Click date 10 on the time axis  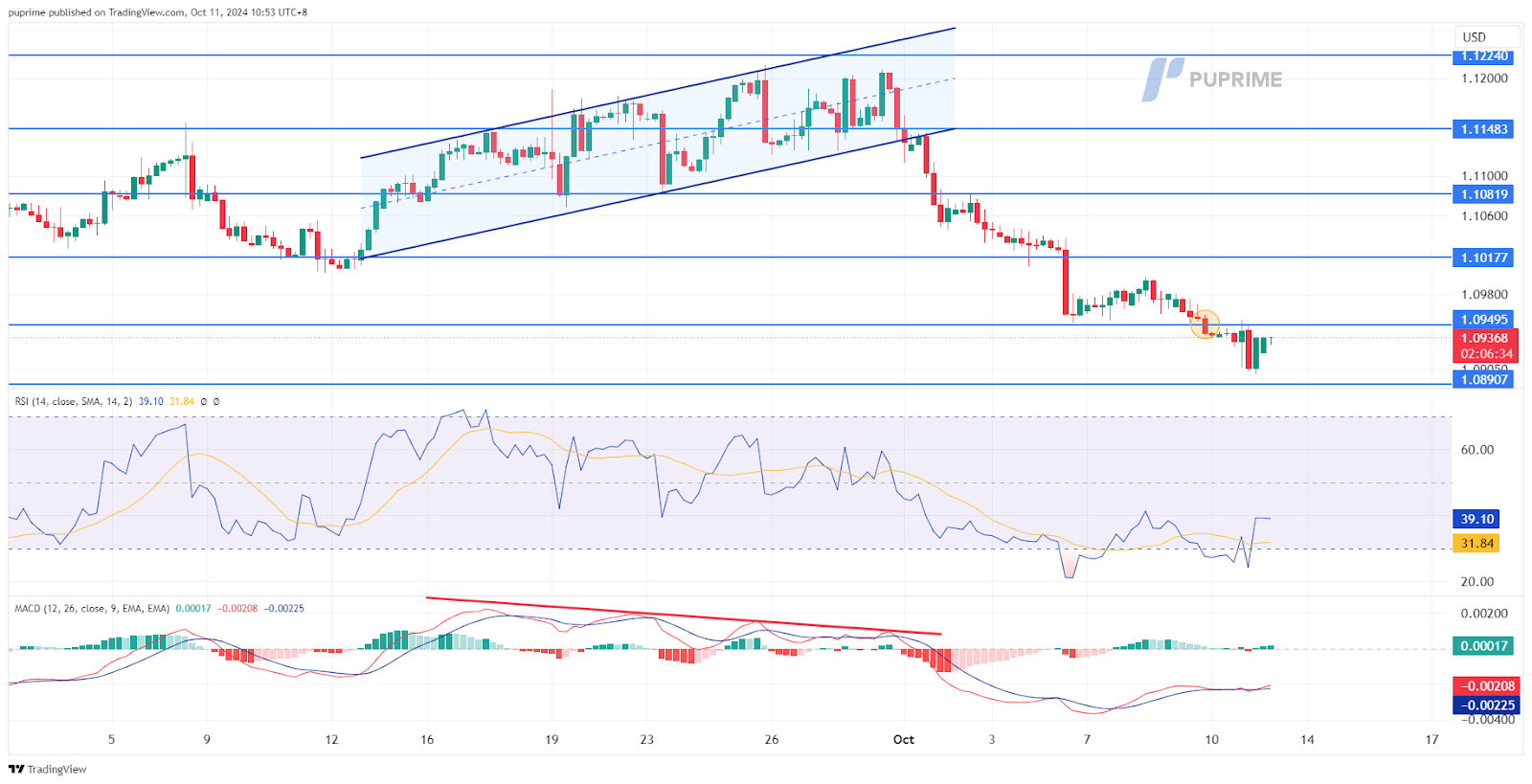1211,739
